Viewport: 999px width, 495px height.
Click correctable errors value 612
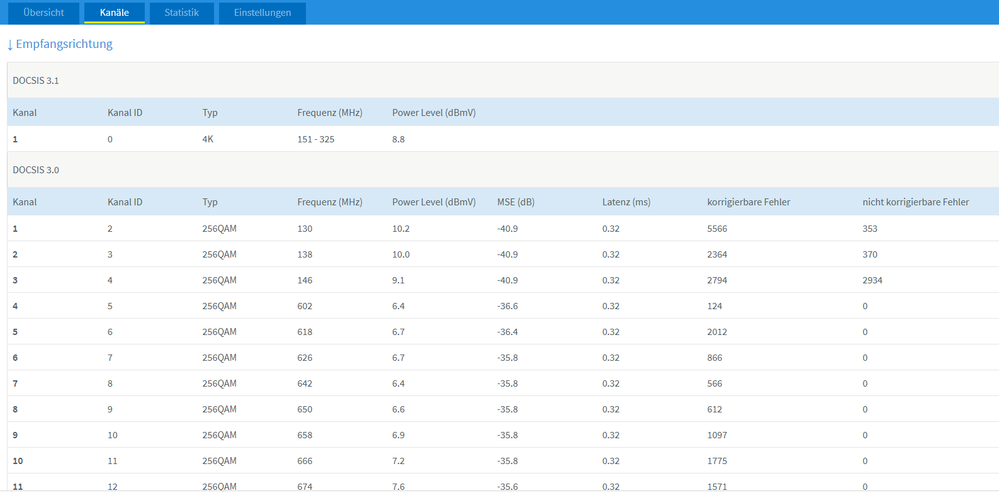coord(714,410)
